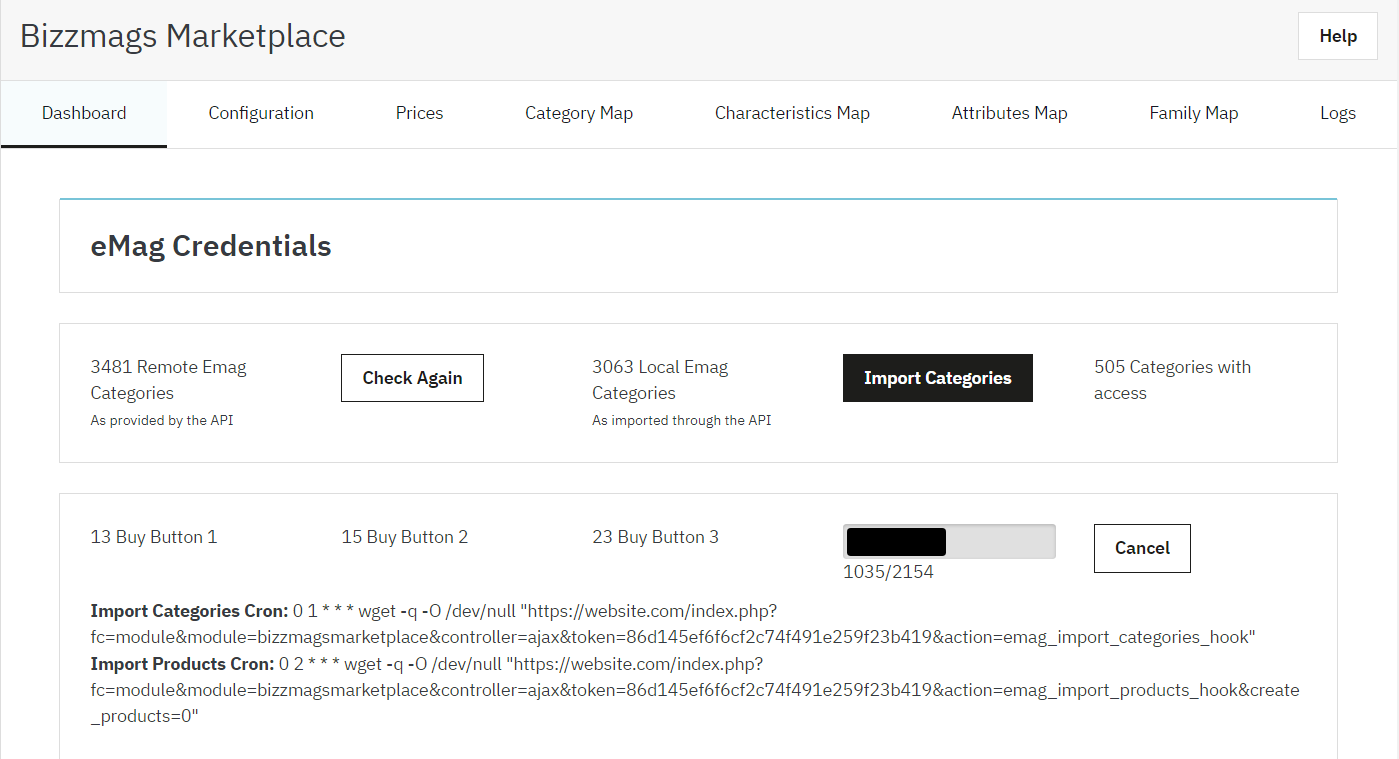1399x759 pixels.
Task: Select the Category Map tab
Action: coord(579,113)
